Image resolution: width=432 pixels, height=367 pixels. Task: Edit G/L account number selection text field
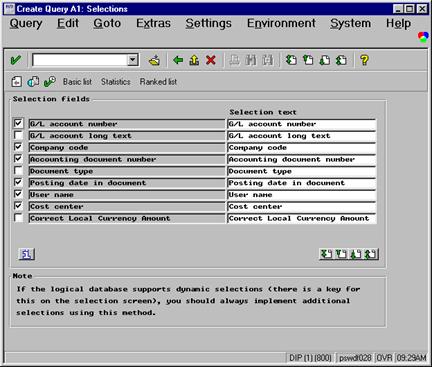pos(302,124)
